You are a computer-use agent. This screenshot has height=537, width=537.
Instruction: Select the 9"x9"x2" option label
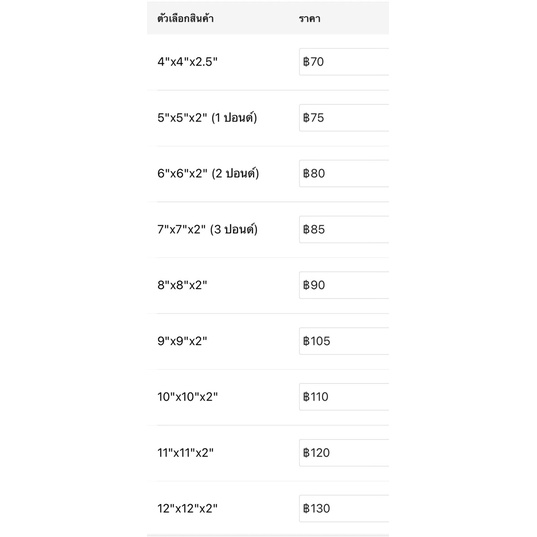click(x=182, y=341)
